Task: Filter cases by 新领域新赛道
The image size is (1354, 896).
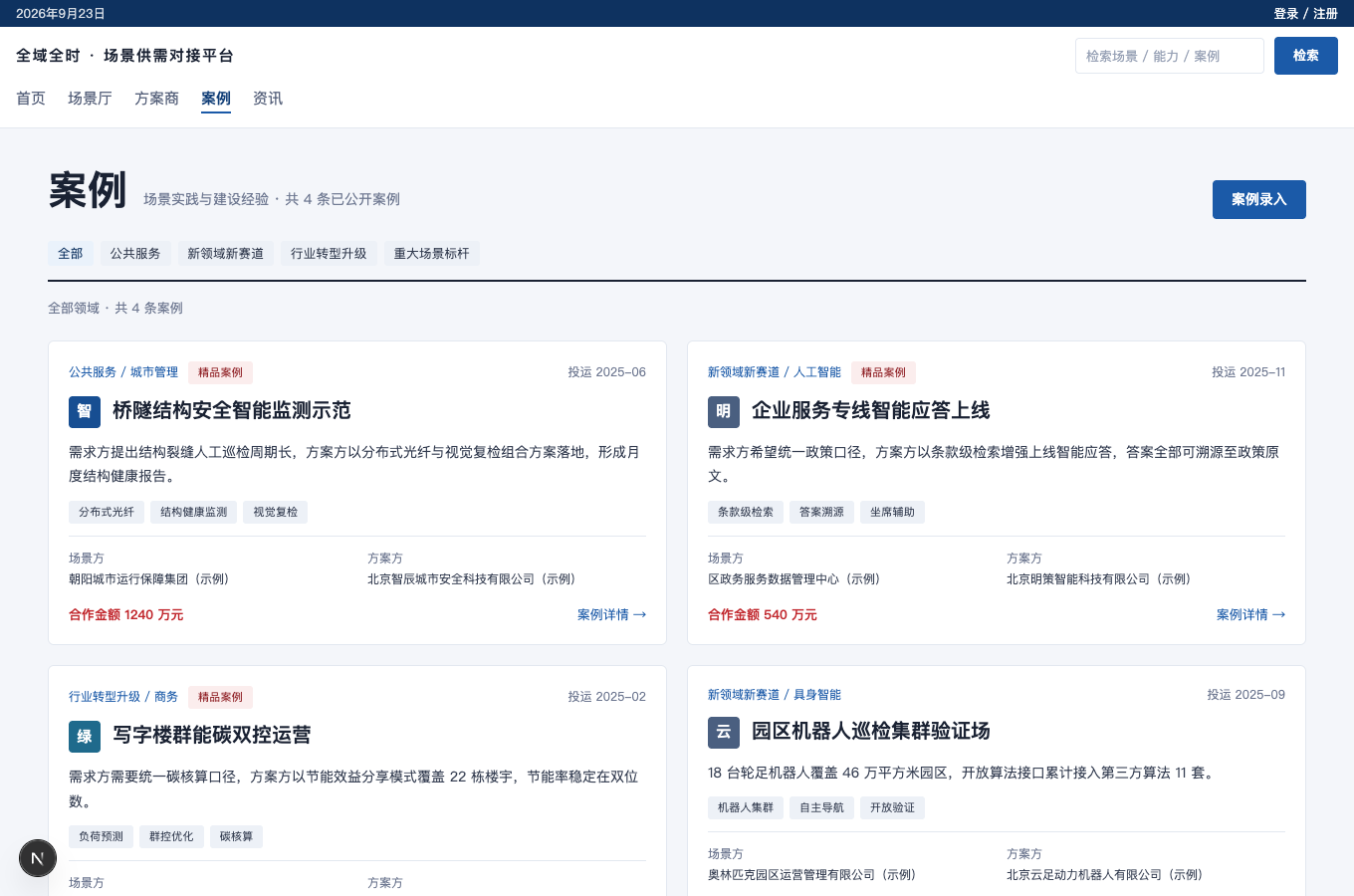Action: pyautogui.click(x=226, y=254)
